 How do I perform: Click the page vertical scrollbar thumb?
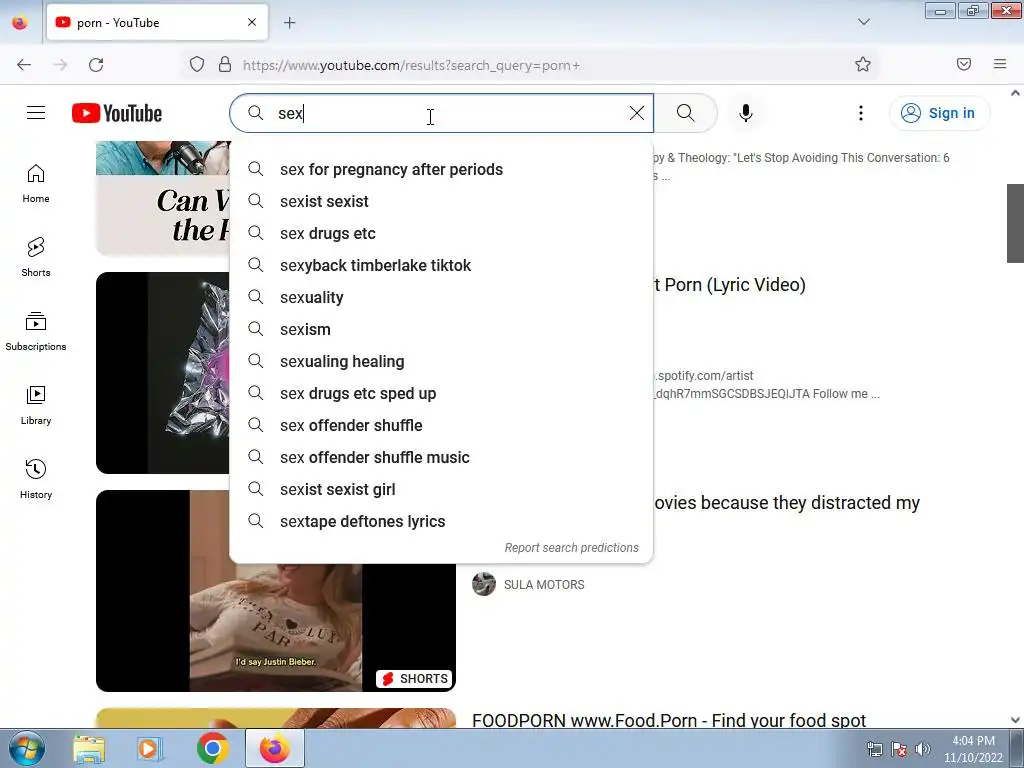tap(1016, 223)
